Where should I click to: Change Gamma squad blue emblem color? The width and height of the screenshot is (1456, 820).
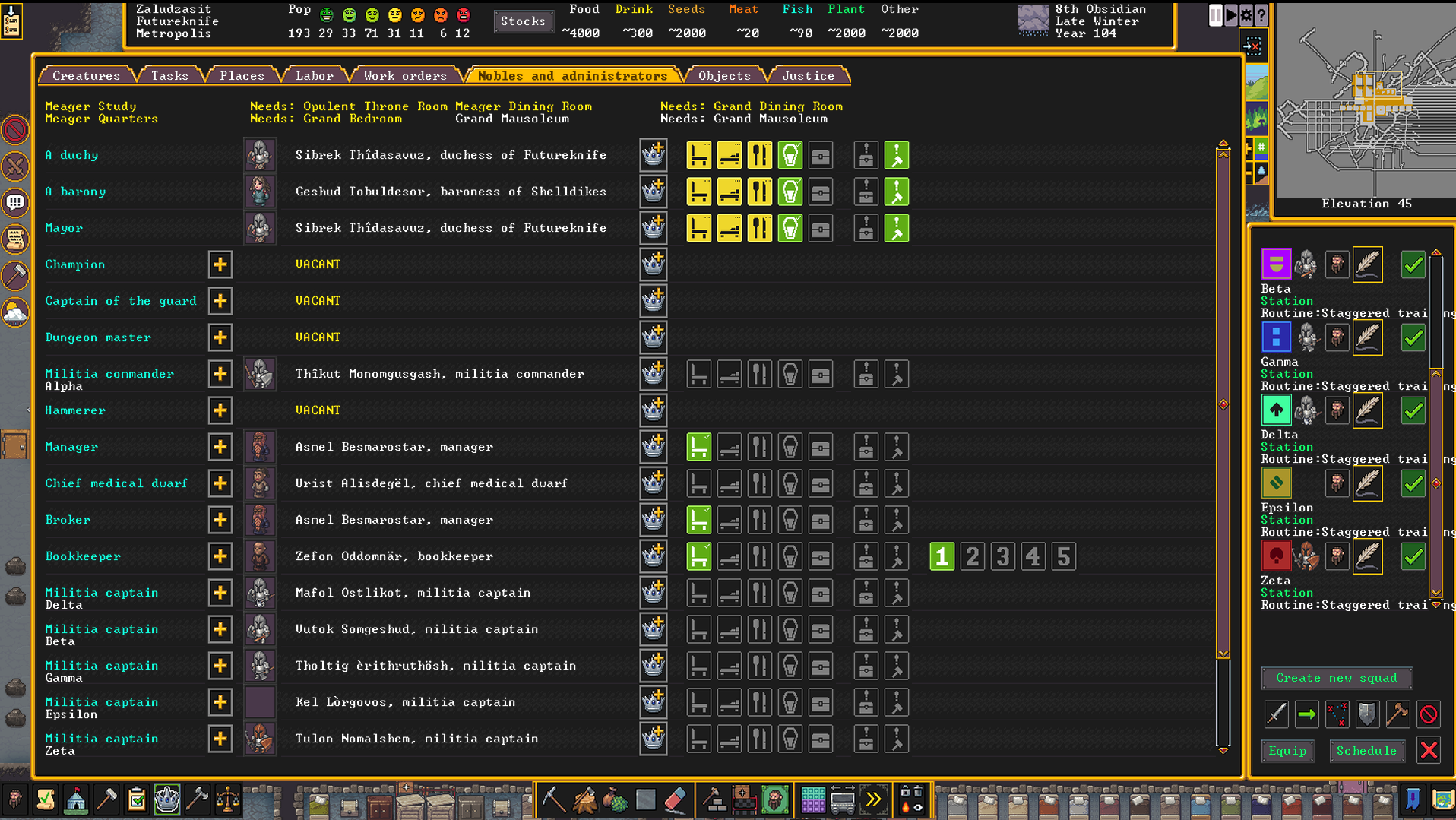[x=1276, y=337]
